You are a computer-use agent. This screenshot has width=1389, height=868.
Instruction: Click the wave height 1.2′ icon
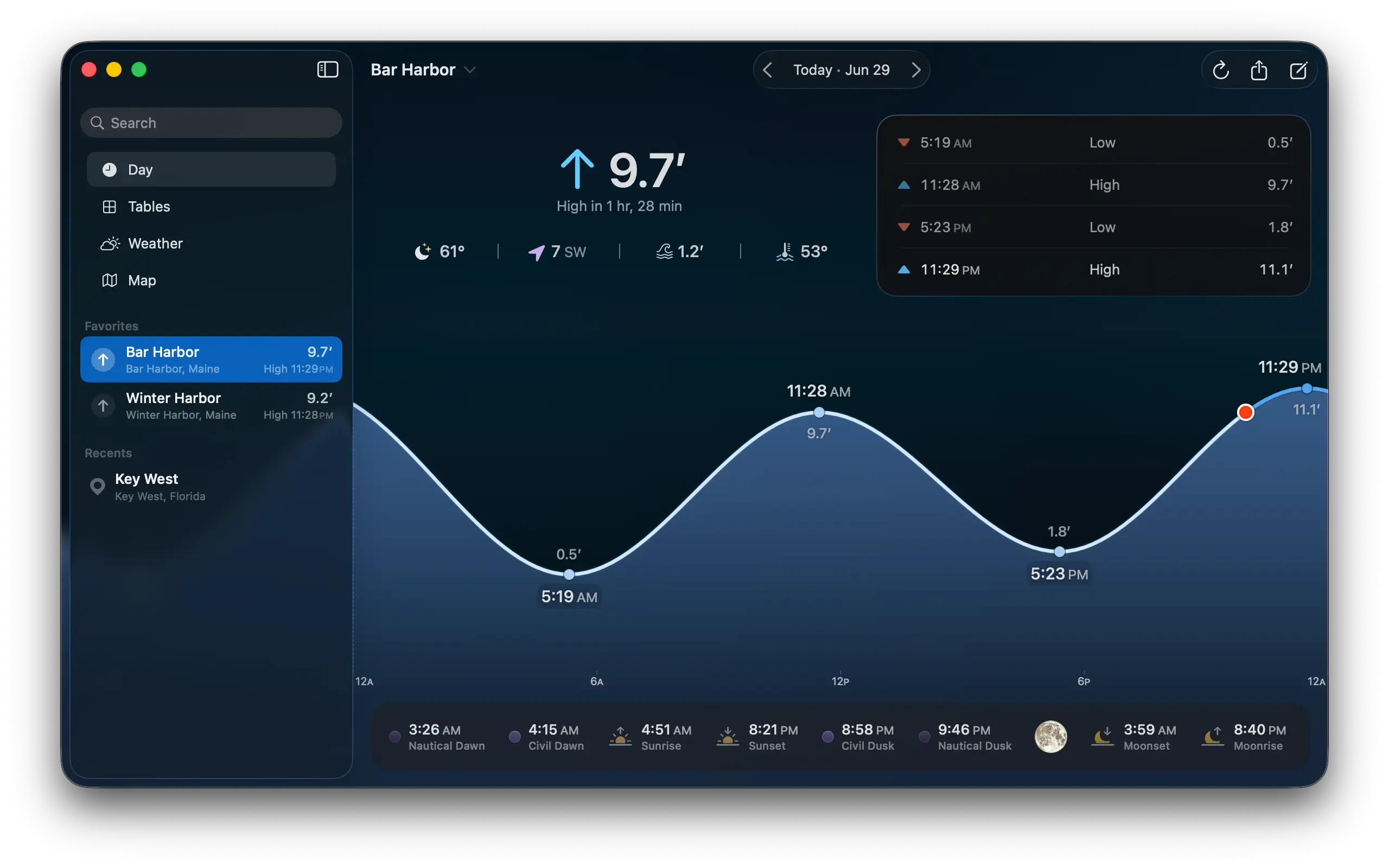coord(664,251)
